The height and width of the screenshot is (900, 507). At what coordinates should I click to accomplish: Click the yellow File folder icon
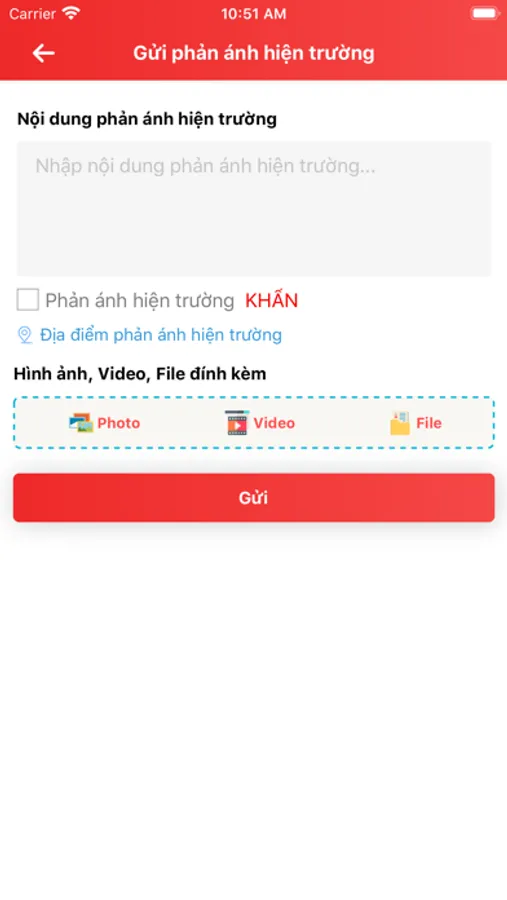[400, 423]
